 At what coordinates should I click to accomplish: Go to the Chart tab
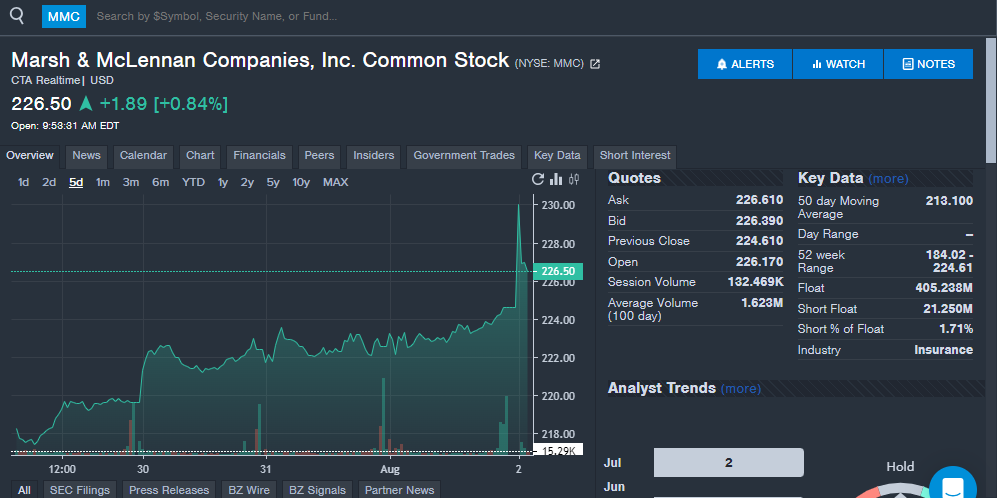pyautogui.click(x=200, y=156)
